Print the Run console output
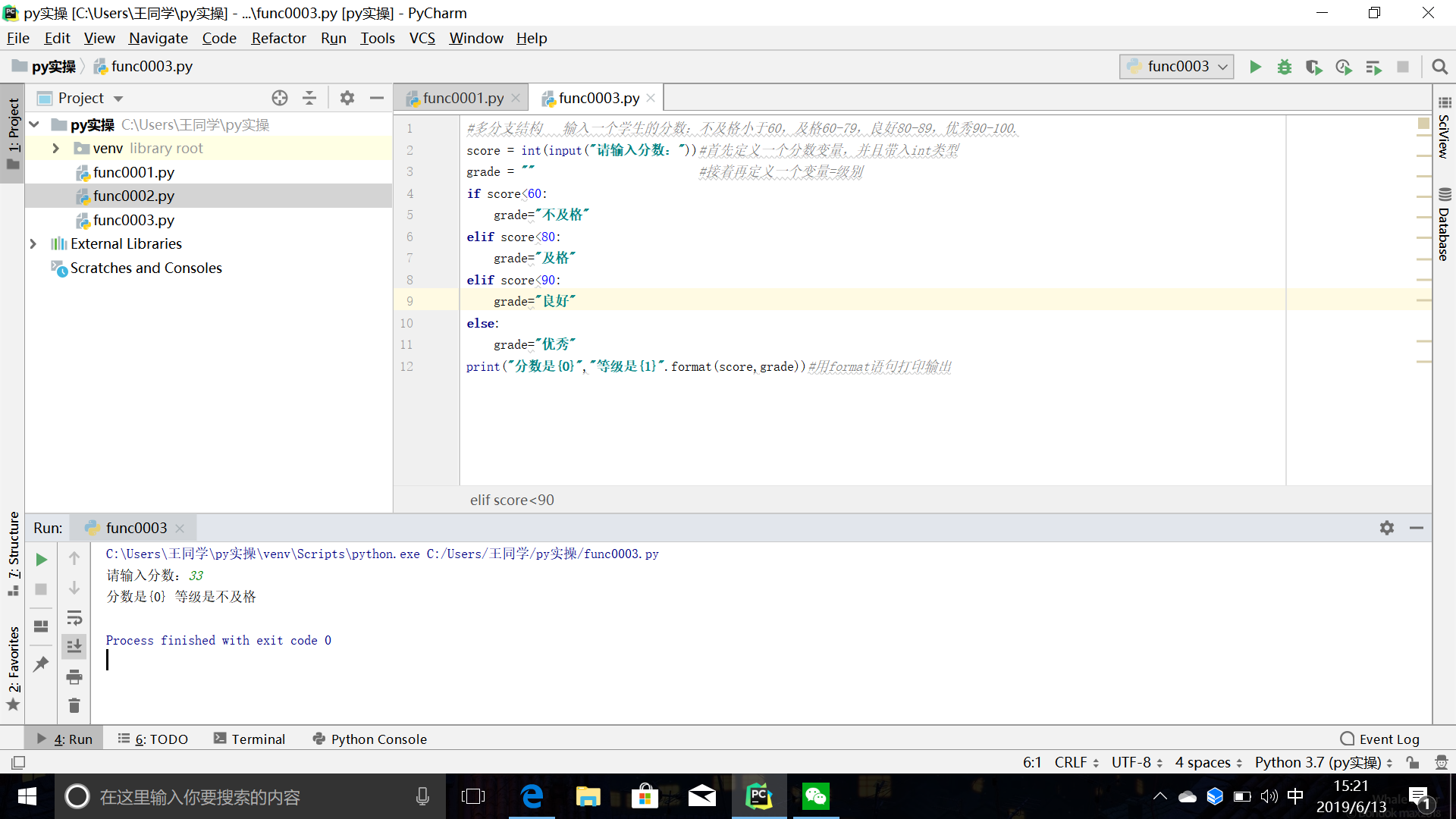The image size is (1456, 819). [74, 676]
